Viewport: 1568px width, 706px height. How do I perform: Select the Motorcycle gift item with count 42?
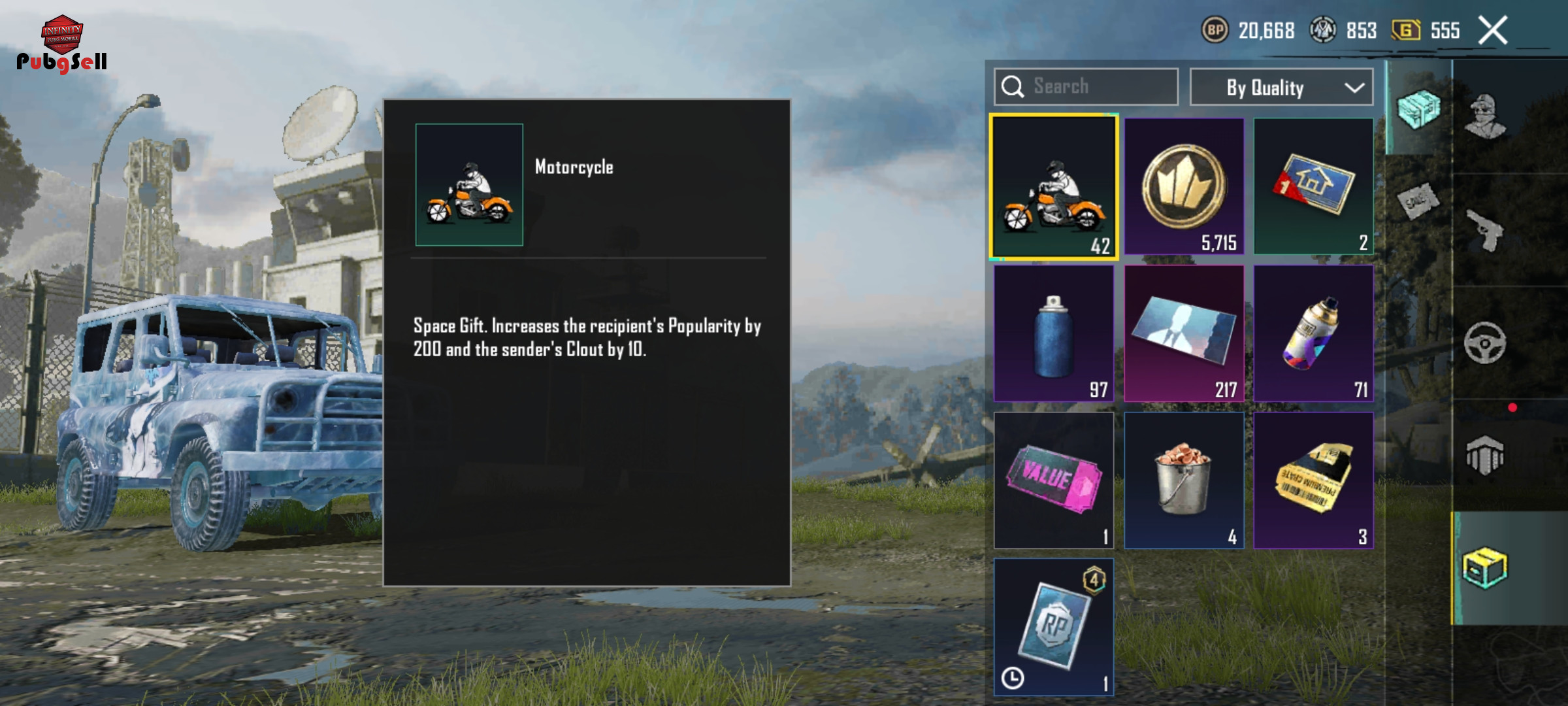click(x=1054, y=187)
